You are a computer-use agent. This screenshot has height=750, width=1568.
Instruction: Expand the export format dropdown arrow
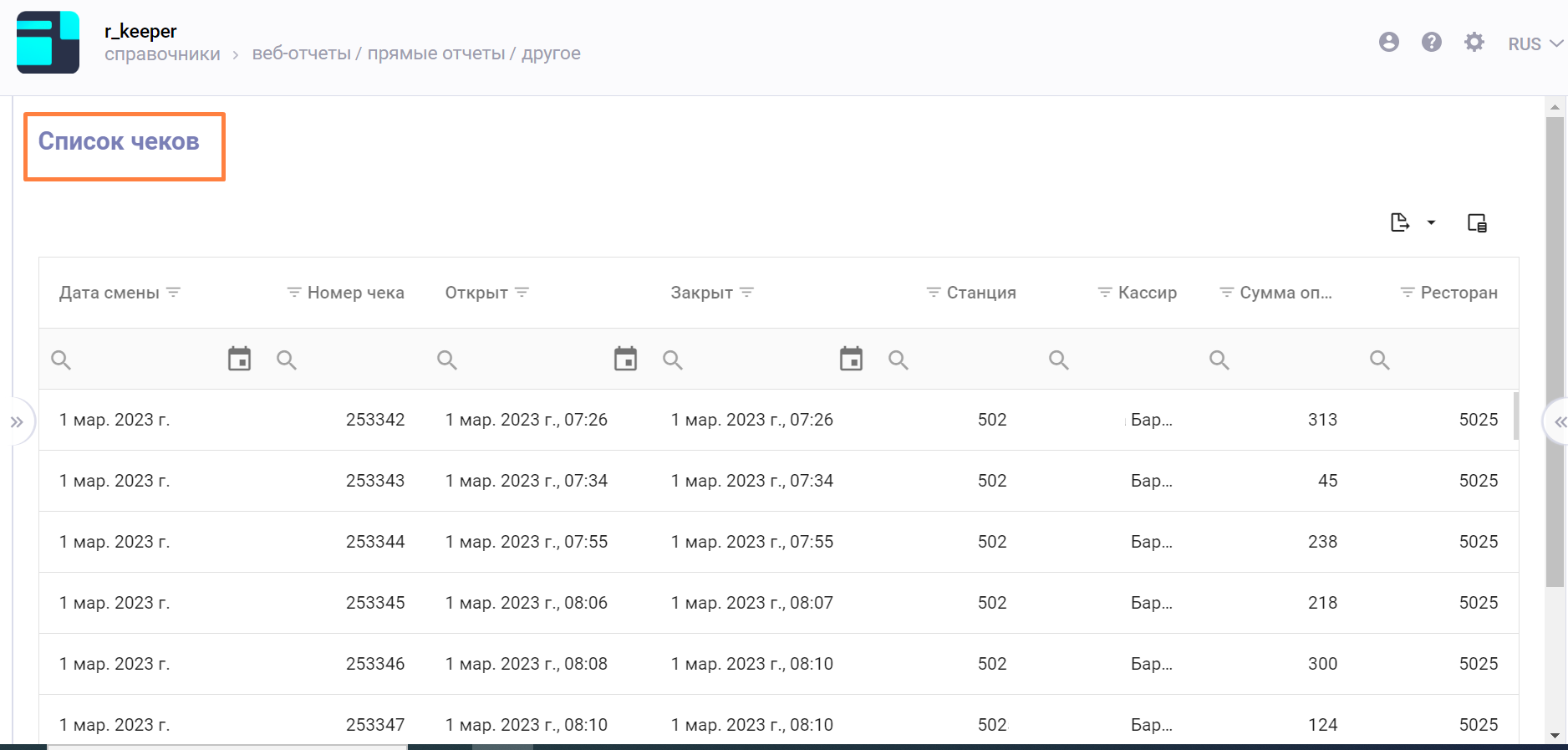tap(1431, 222)
